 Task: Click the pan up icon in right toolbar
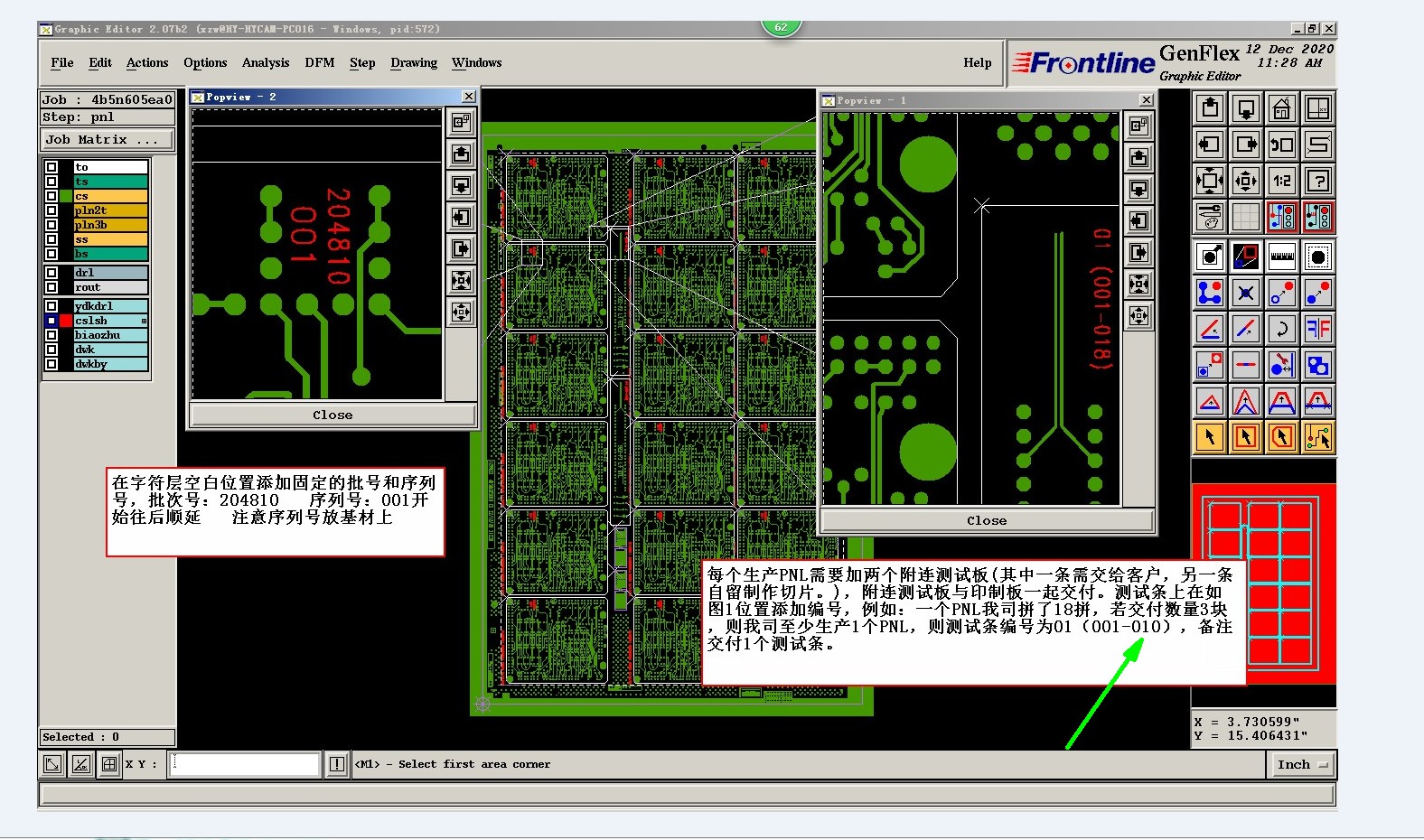pyautogui.click(x=1210, y=109)
